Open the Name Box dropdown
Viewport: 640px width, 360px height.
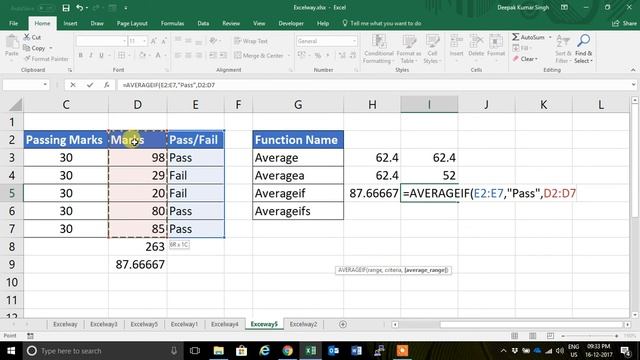pyautogui.click(x=45, y=85)
